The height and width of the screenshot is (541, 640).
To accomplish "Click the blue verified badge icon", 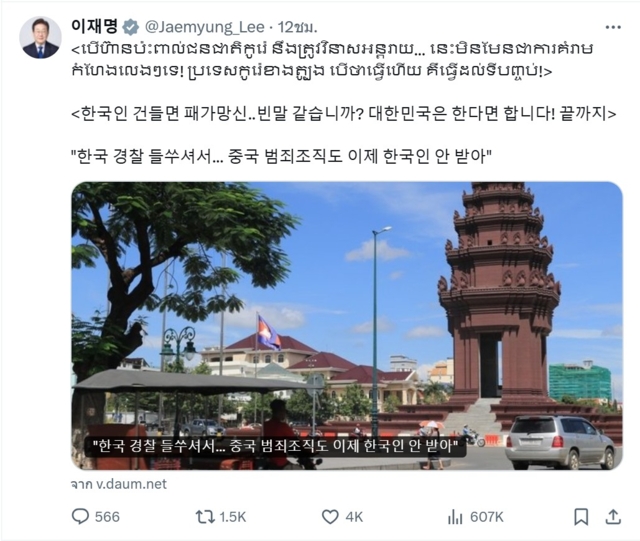I will point(131,27).
